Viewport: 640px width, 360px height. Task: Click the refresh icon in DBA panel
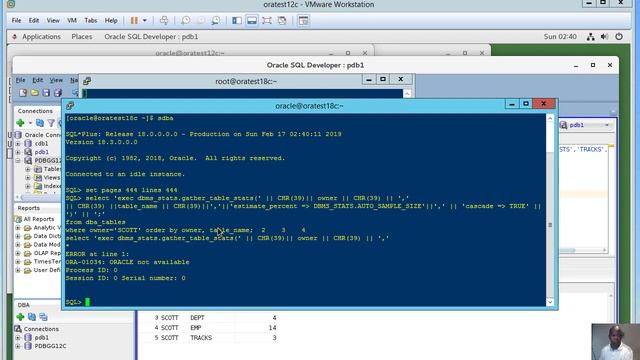32,317
